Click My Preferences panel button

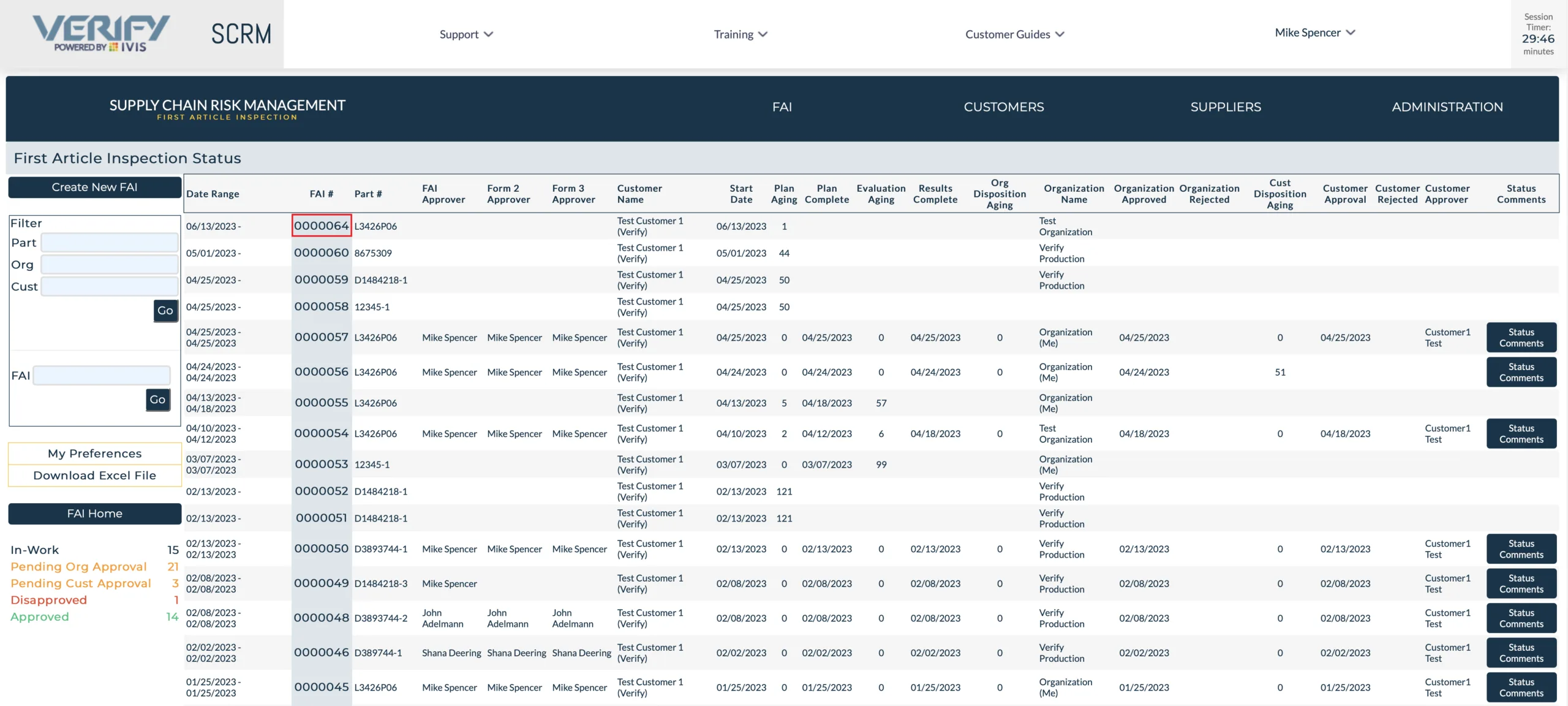pos(94,454)
